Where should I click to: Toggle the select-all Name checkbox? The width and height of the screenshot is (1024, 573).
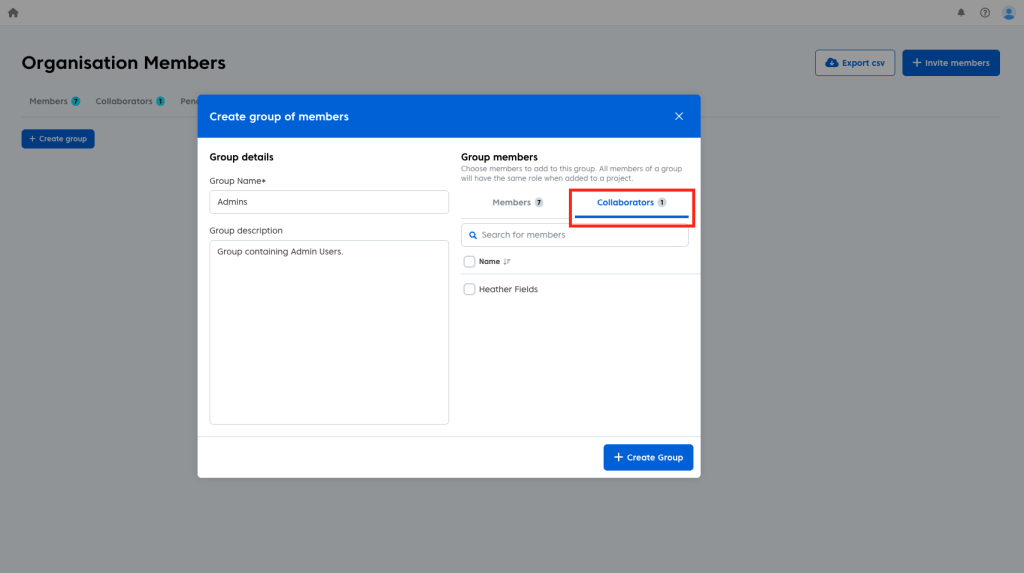click(x=470, y=262)
